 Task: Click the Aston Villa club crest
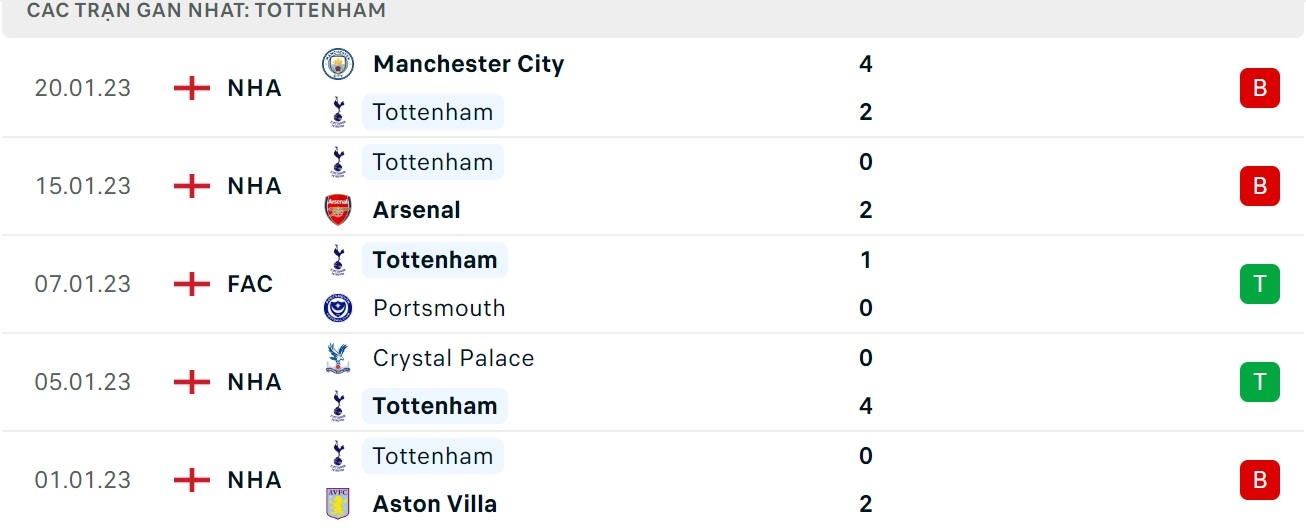[338, 504]
